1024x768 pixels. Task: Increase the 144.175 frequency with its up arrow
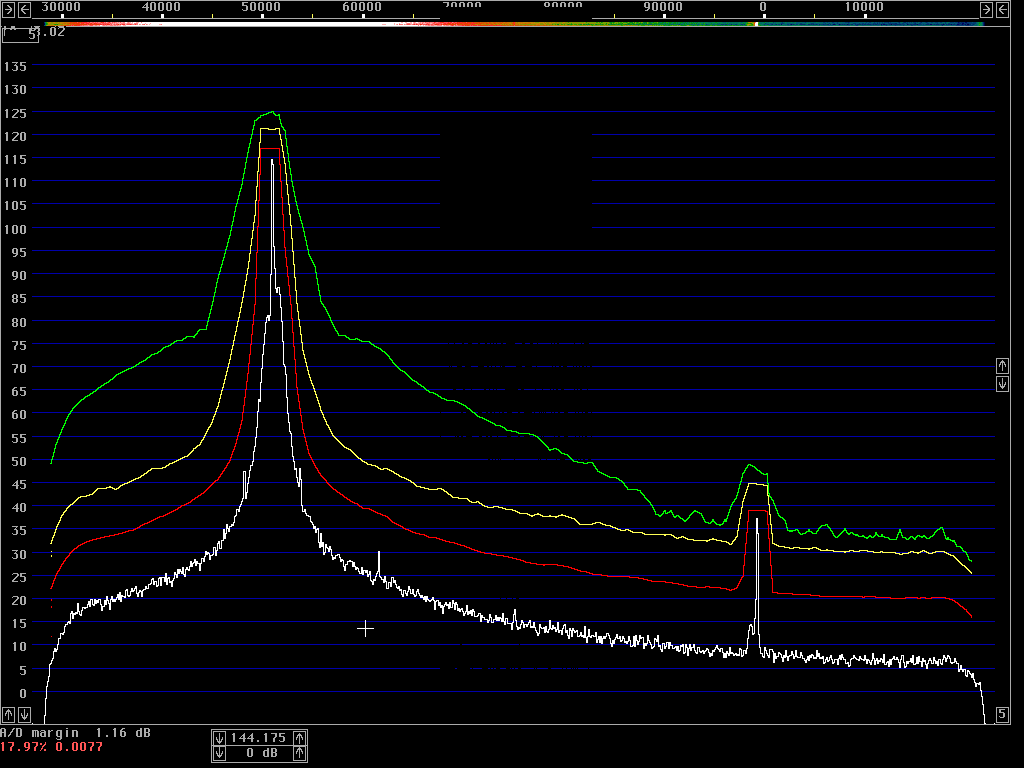pos(300,738)
